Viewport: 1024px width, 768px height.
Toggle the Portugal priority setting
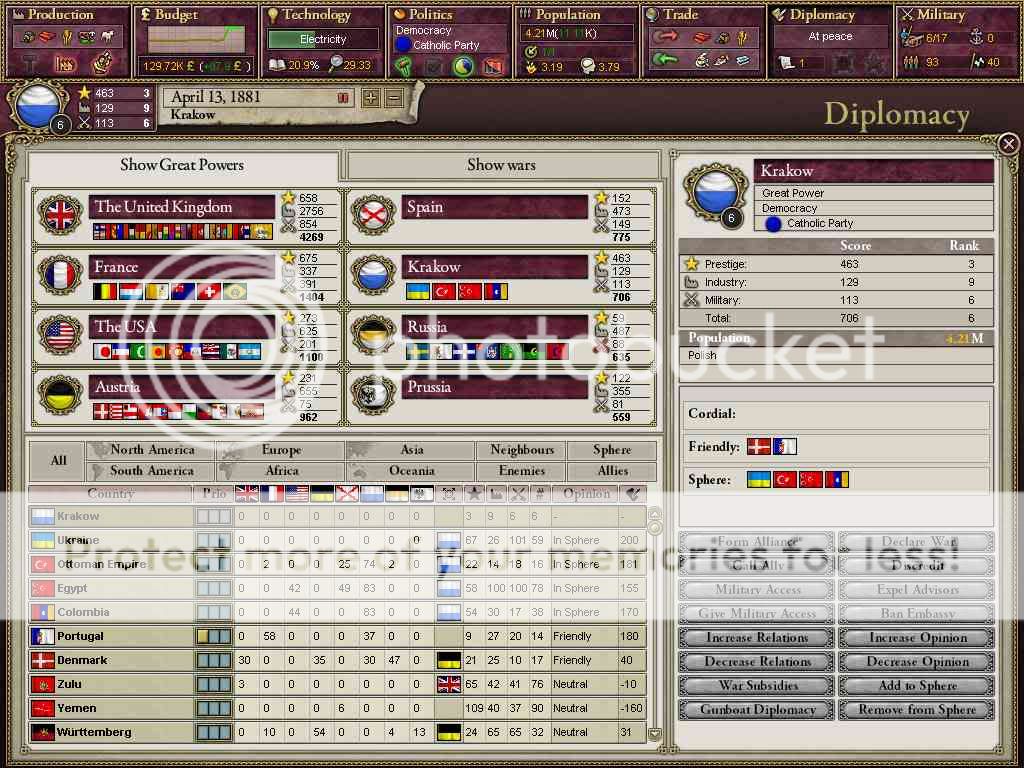click(213, 636)
